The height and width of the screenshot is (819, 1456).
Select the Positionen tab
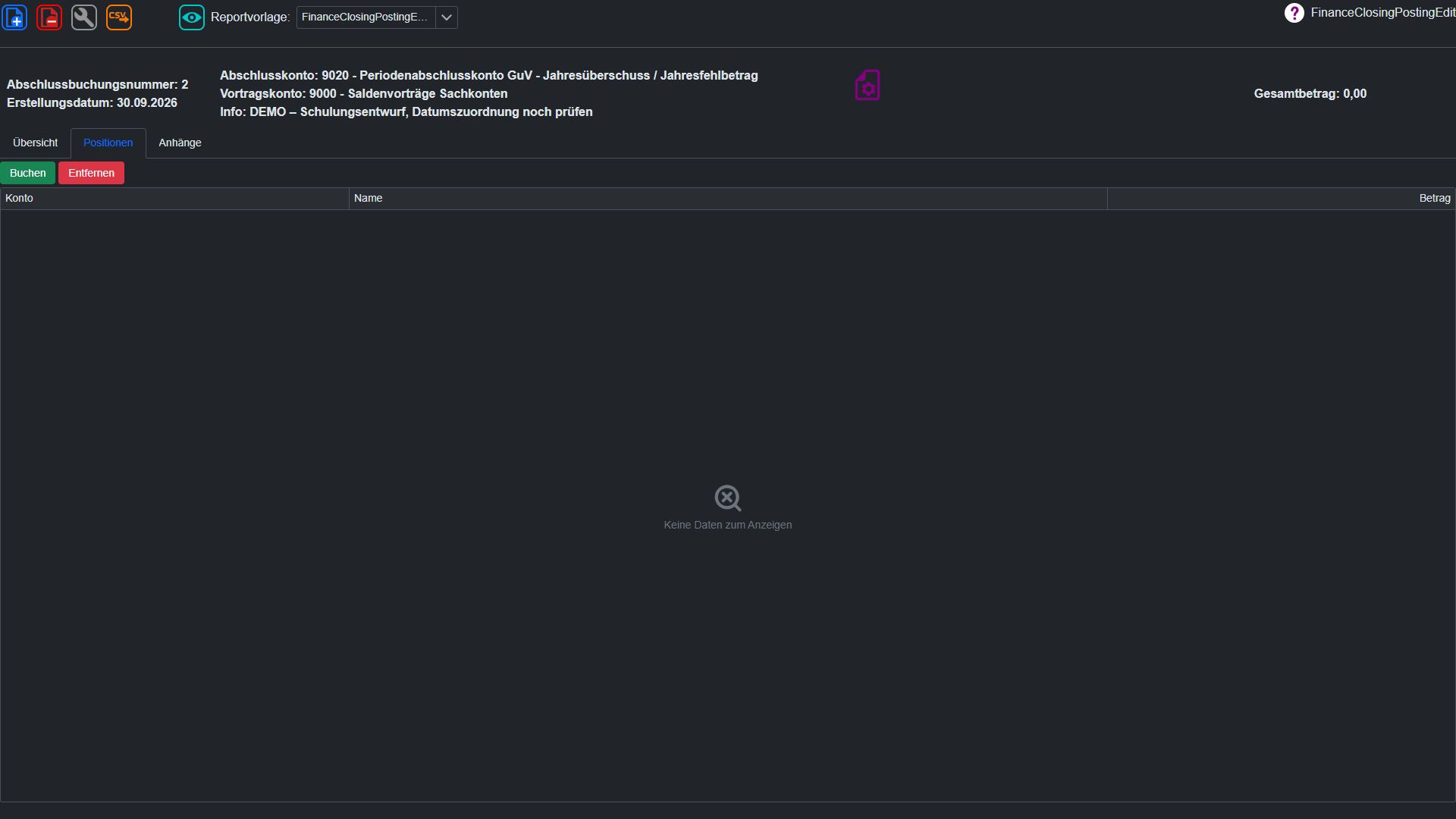(108, 143)
